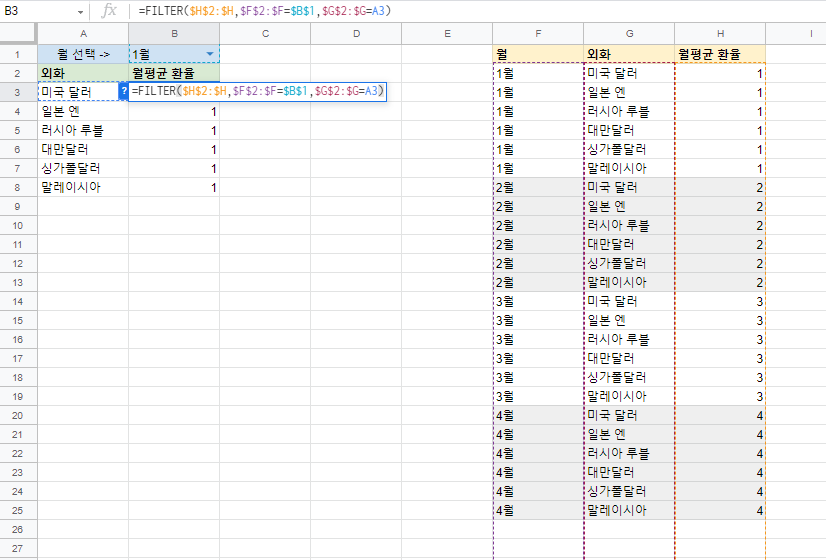This screenshot has width=826, height=560.
Task: Select 싱가폴달러 in column A
Action: click(83, 168)
